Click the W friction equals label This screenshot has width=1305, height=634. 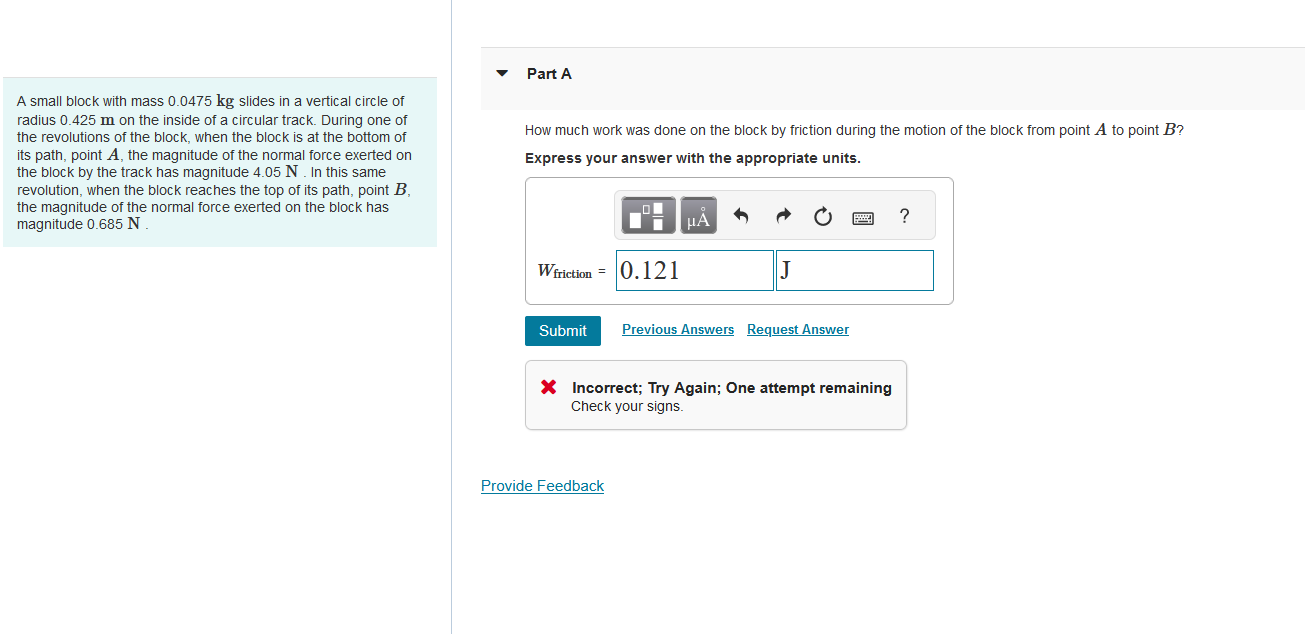[570, 271]
